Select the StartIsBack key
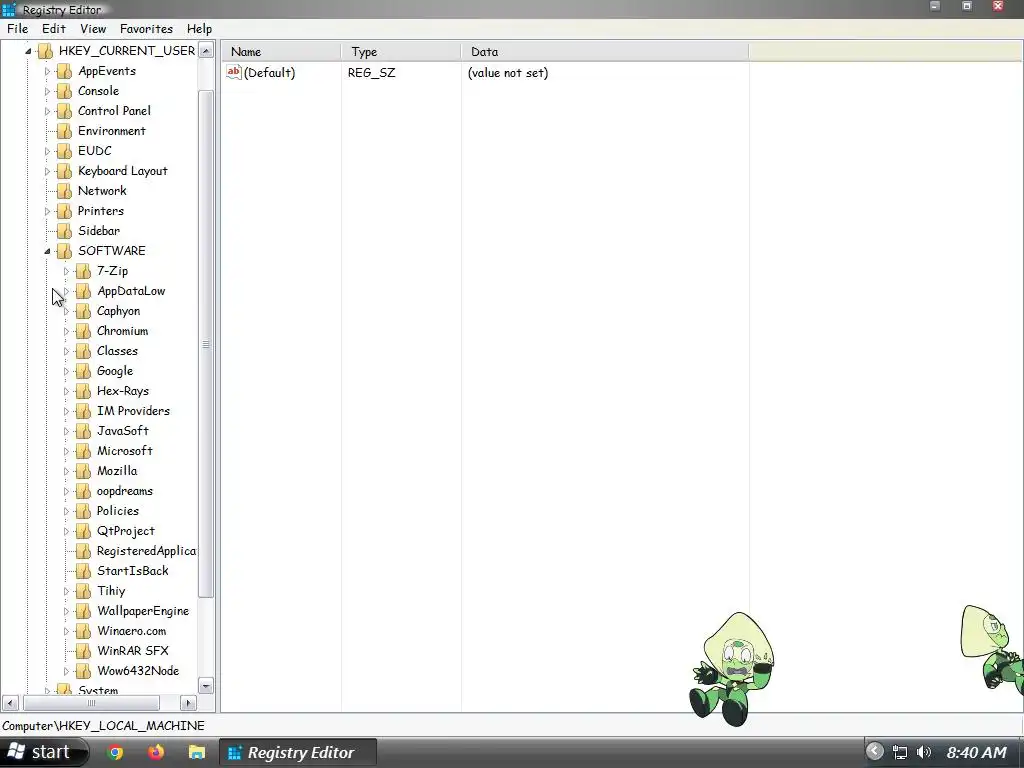1024x768 pixels. 133,571
